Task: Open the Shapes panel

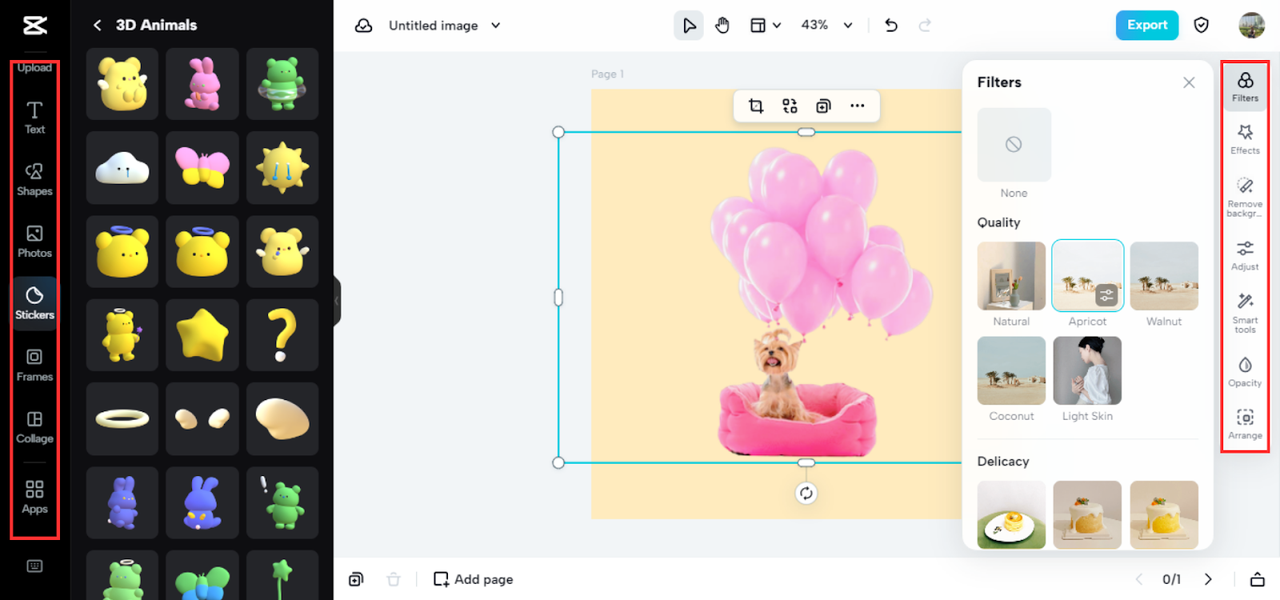Action: pos(35,179)
